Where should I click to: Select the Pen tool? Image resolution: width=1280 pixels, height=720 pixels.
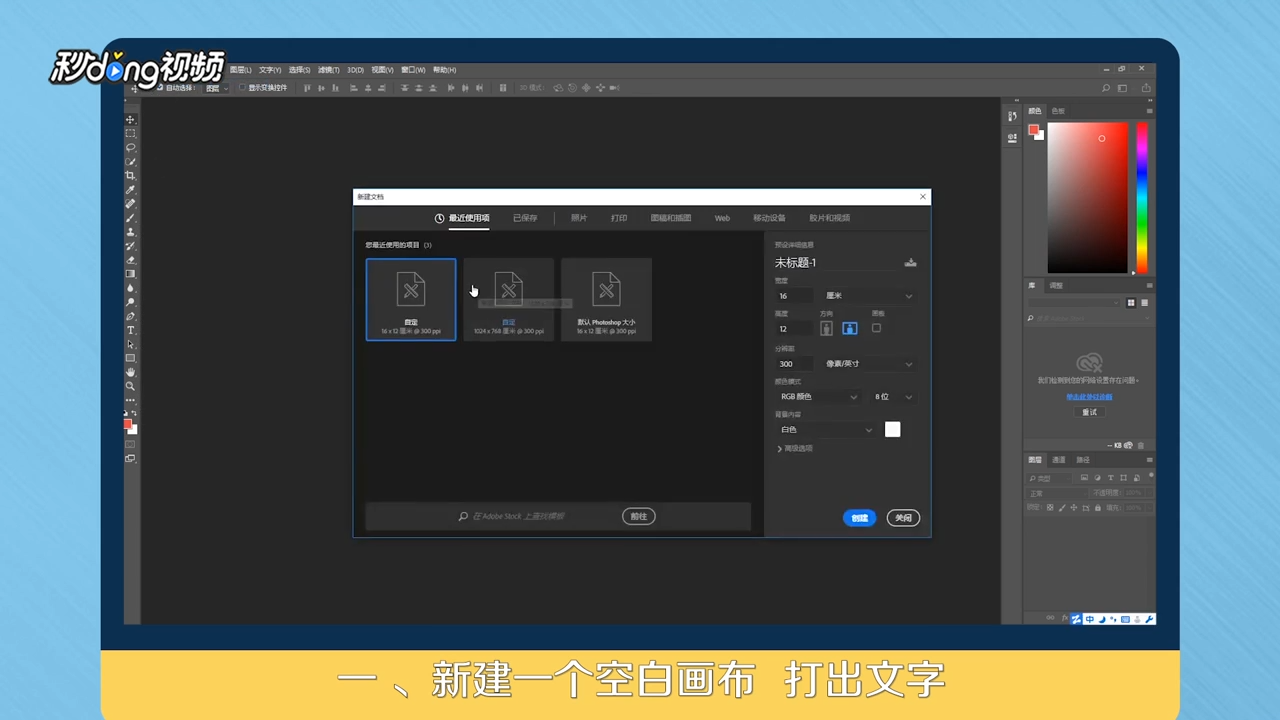130,316
